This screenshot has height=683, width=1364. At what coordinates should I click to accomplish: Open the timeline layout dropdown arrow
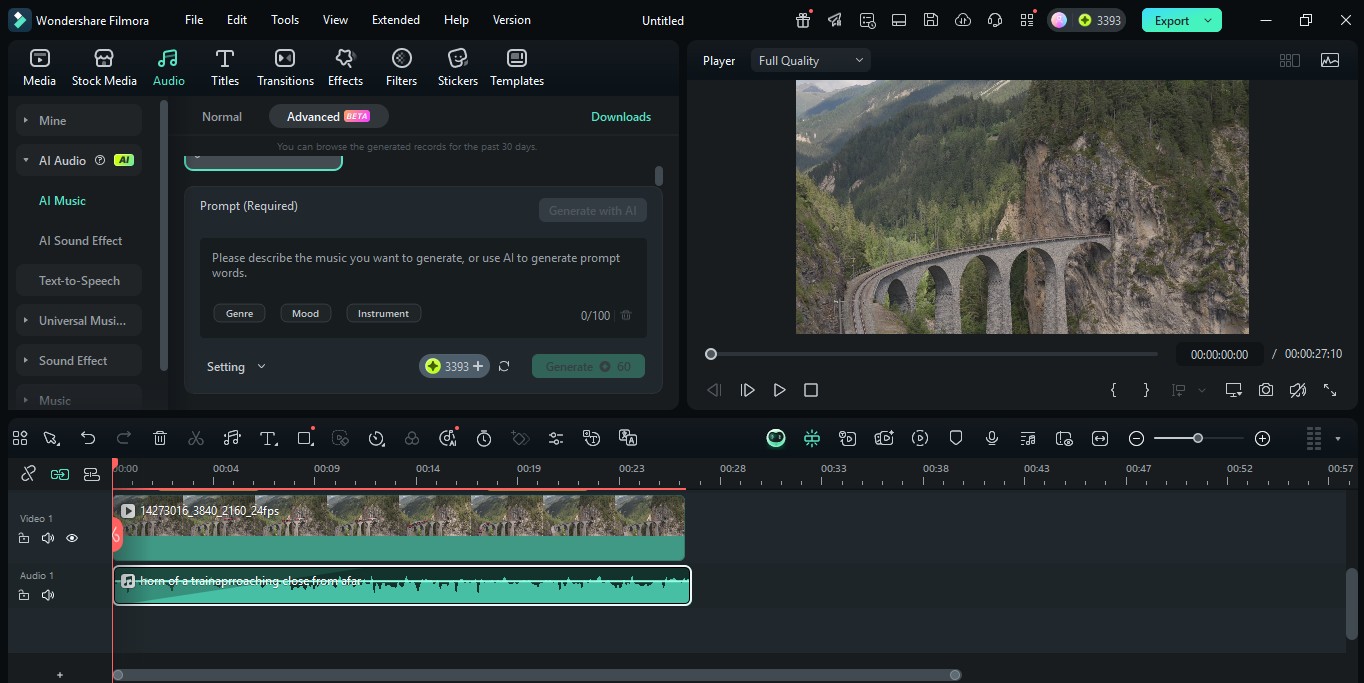(1338, 438)
